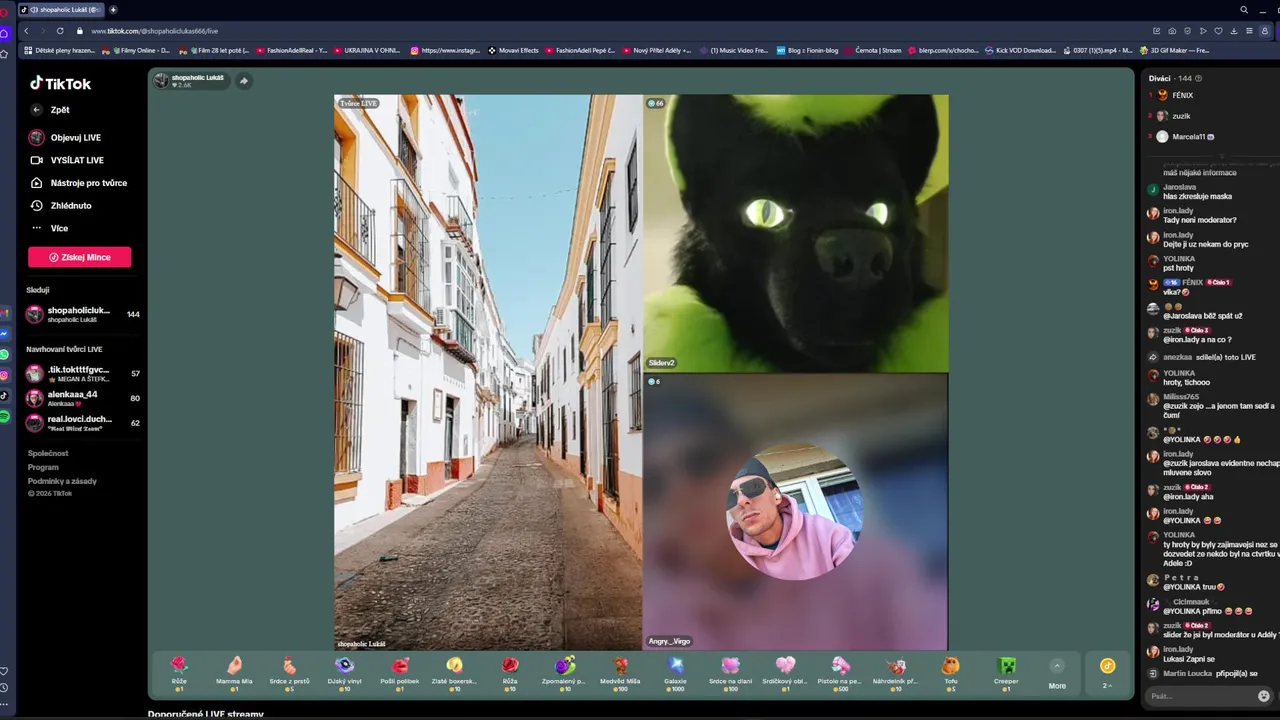Open shopaholic Lukáš streamer profile header
1280x720 pixels.
[191, 81]
